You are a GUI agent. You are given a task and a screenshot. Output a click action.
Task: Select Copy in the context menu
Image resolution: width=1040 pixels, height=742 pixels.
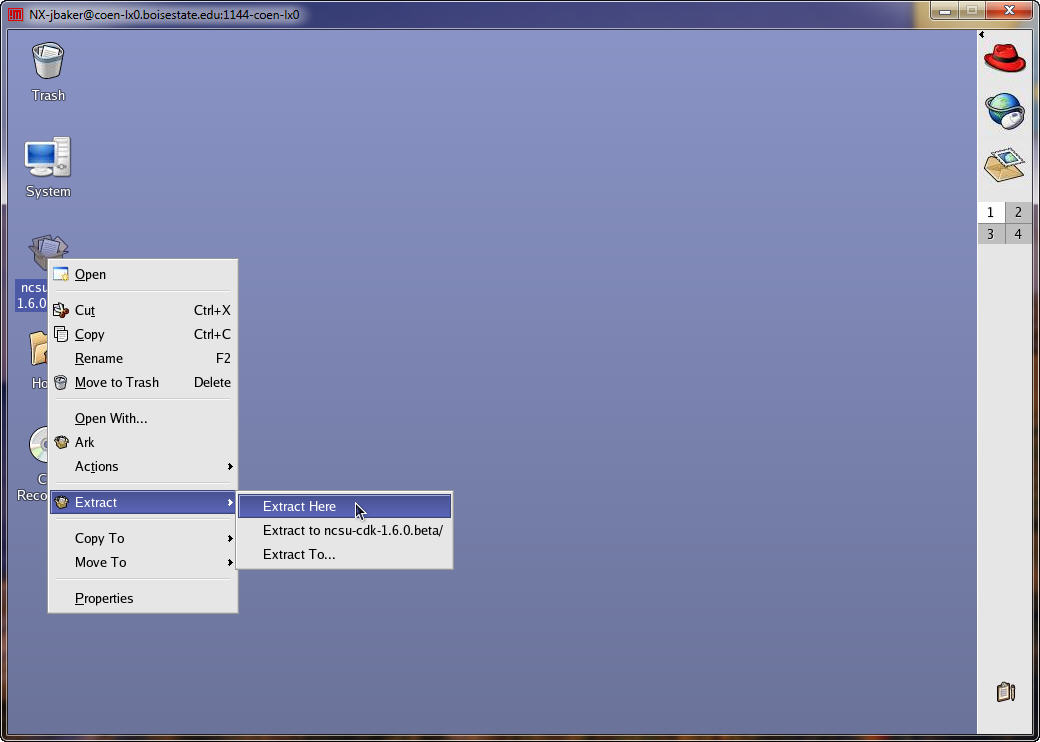pyautogui.click(x=143, y=334)
